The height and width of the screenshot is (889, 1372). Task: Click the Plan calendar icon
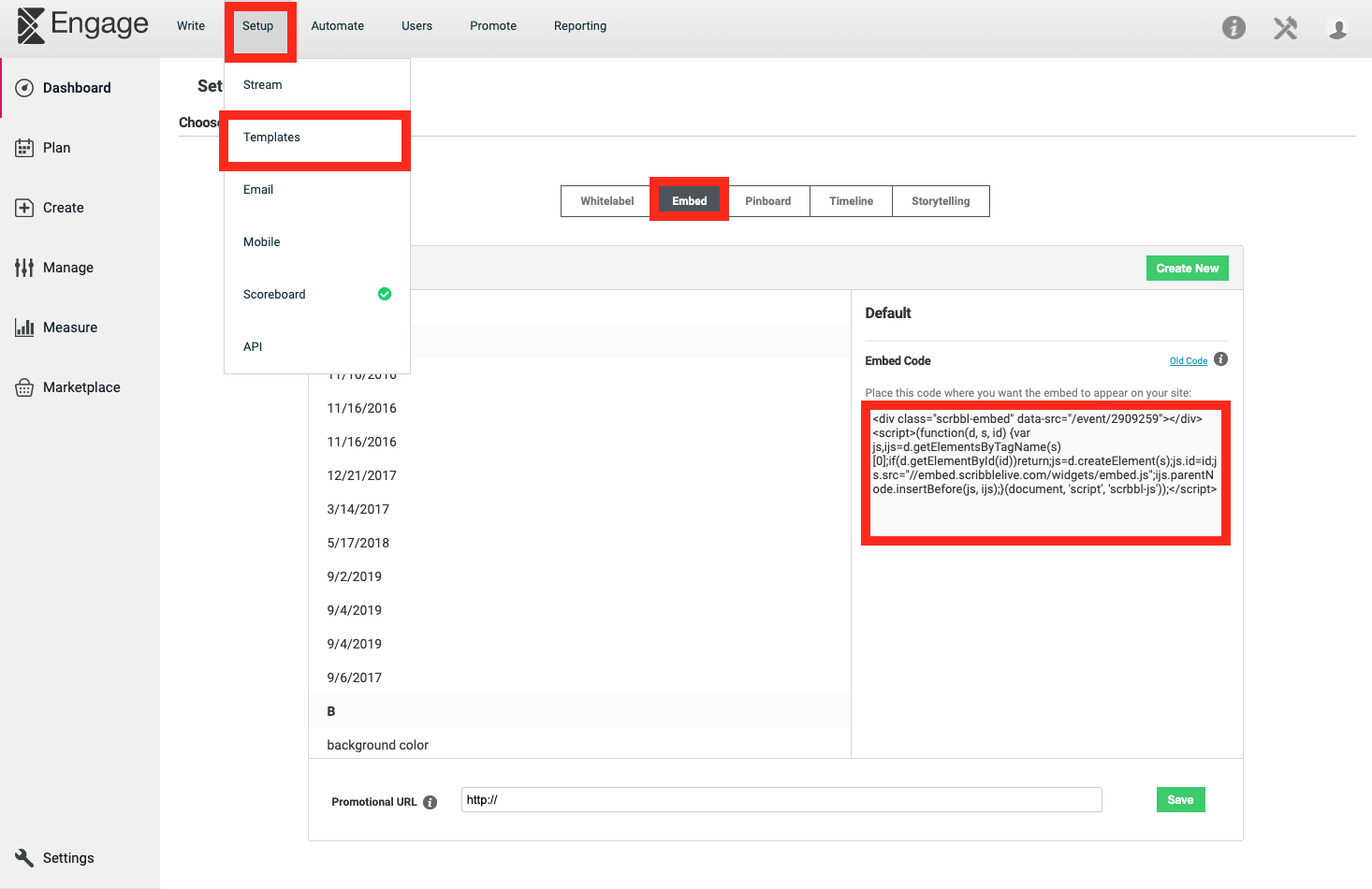click(24, 148)
